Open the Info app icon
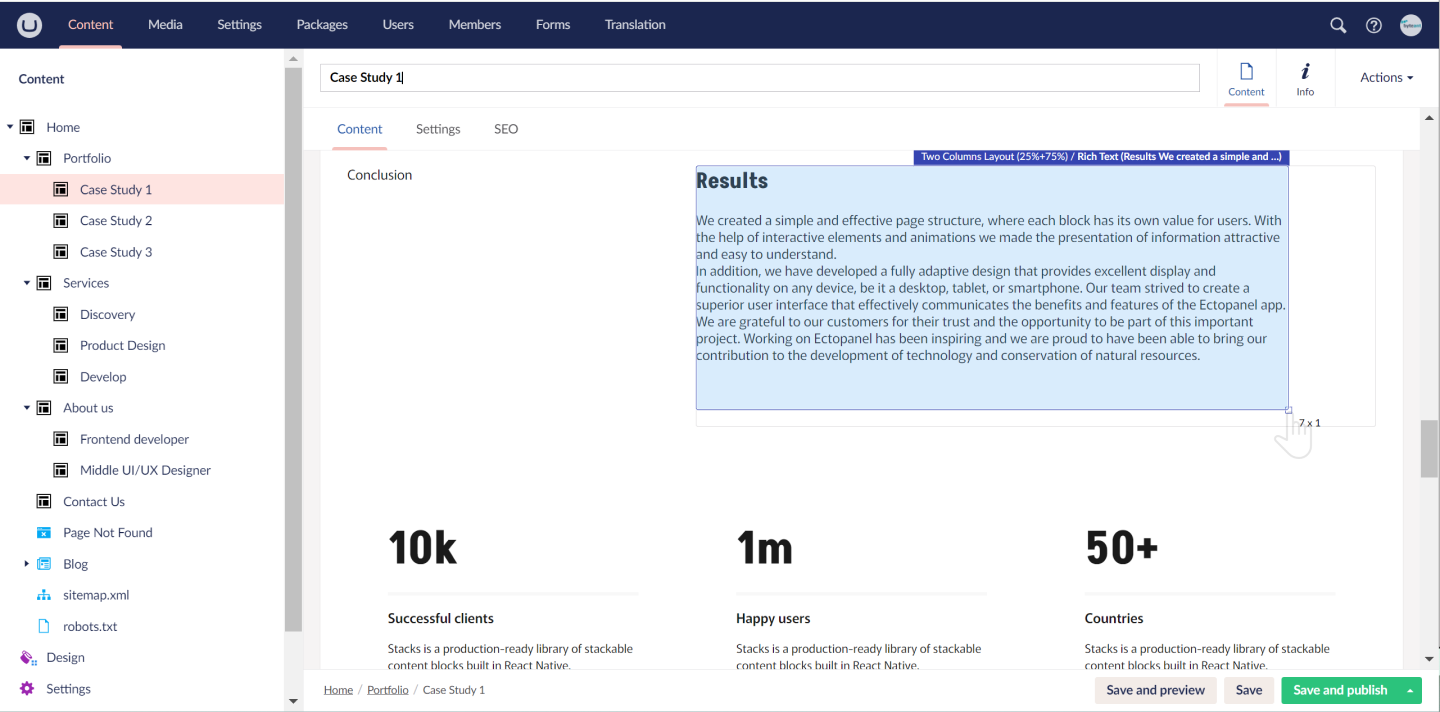This screenshot has width=1440, height=712. pyautogui.click(x=1305, y=78)
